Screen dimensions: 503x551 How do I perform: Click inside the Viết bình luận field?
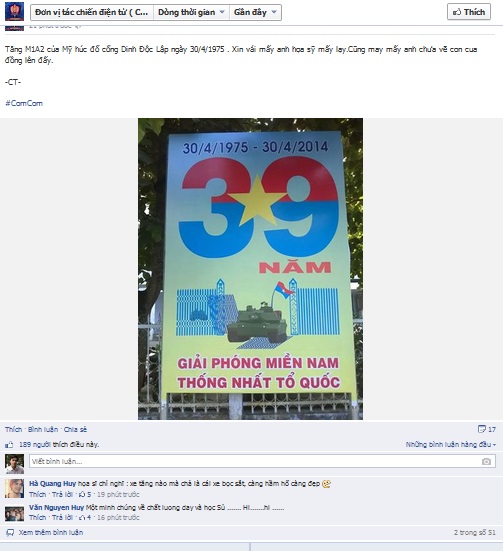click(x=262, y=461)
